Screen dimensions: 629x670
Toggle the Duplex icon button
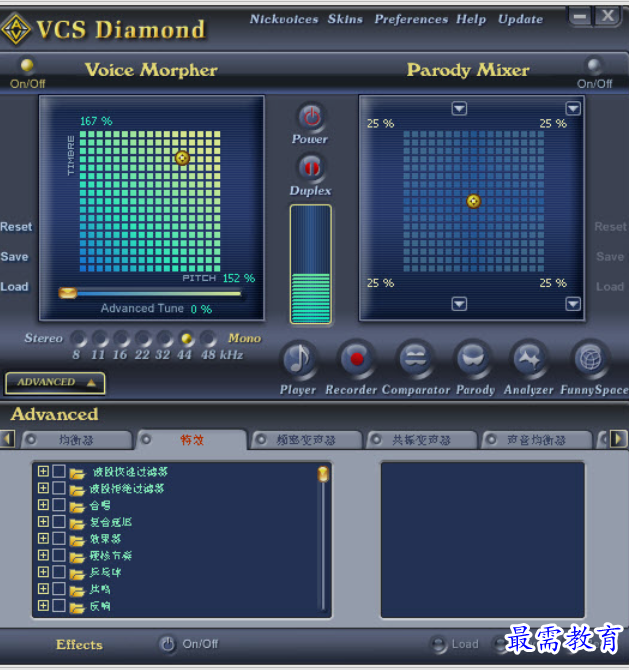pyautogui.click(x=312, y=167)
